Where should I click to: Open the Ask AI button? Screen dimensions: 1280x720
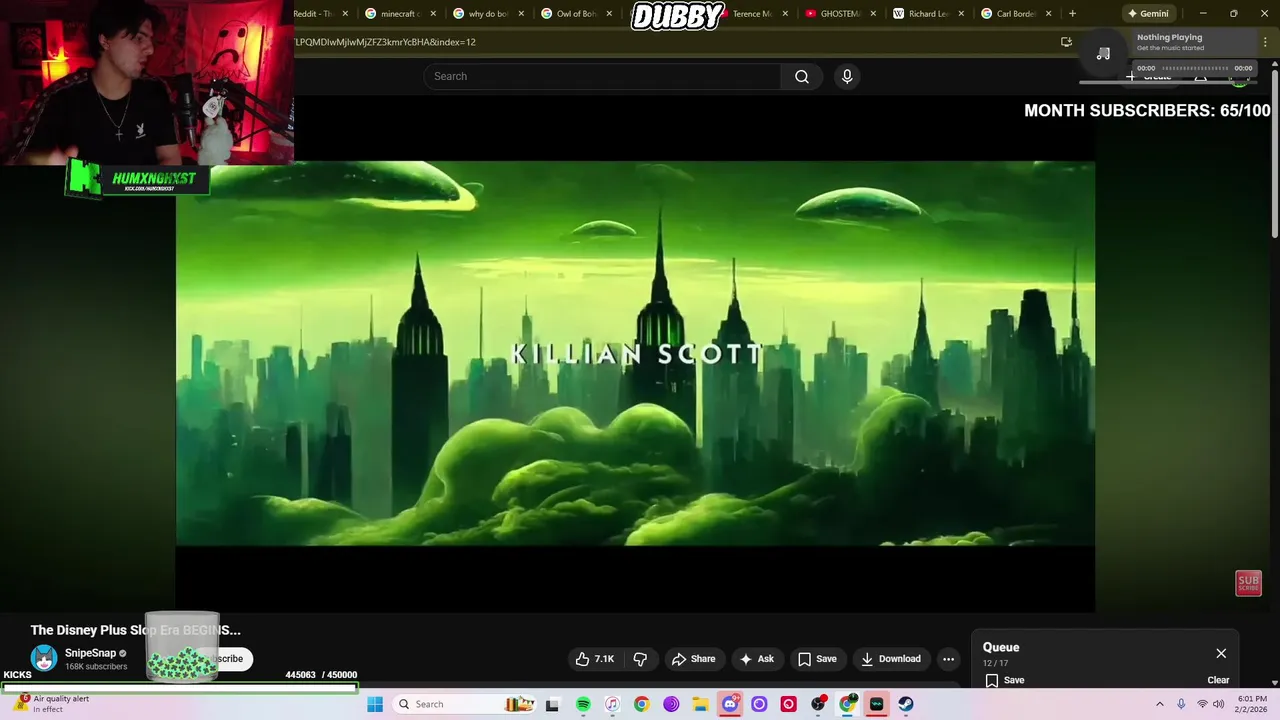point(756,659)
